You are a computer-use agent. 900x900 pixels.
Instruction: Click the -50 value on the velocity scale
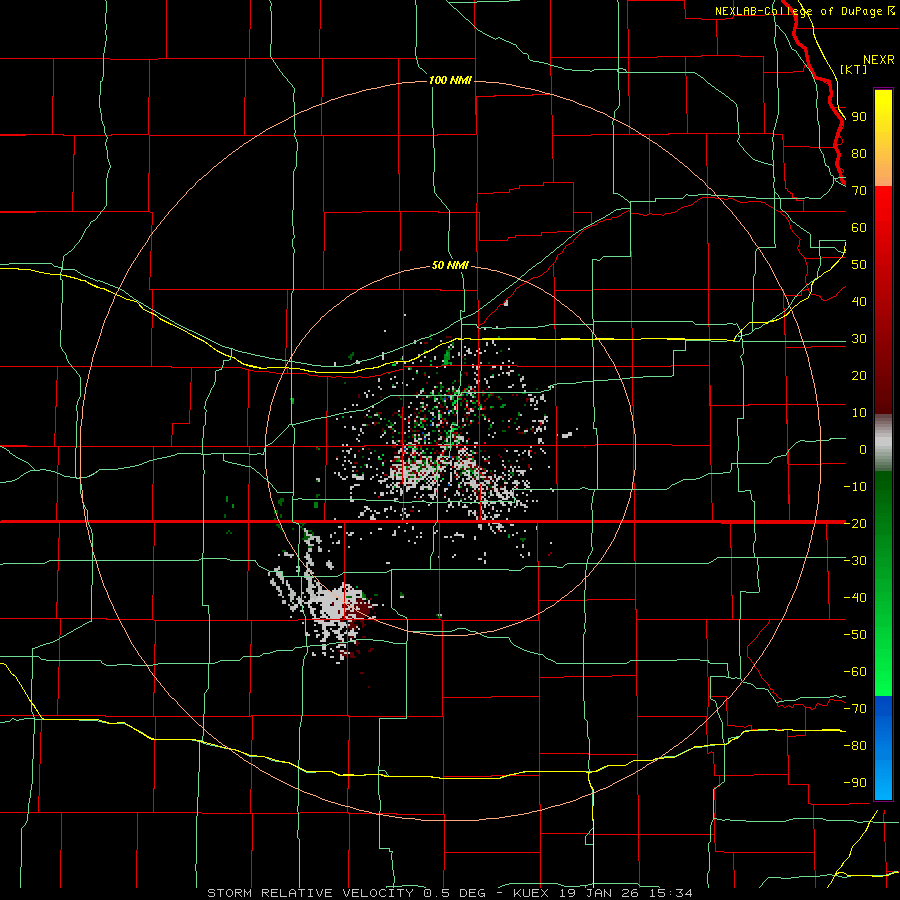click(x=855, y=635)
